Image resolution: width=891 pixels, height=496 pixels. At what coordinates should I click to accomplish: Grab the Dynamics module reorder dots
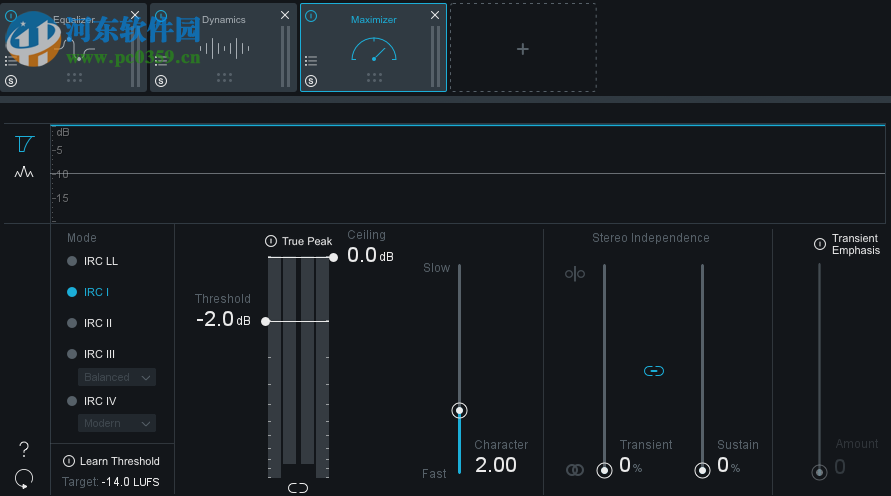(x=224, y=77)
